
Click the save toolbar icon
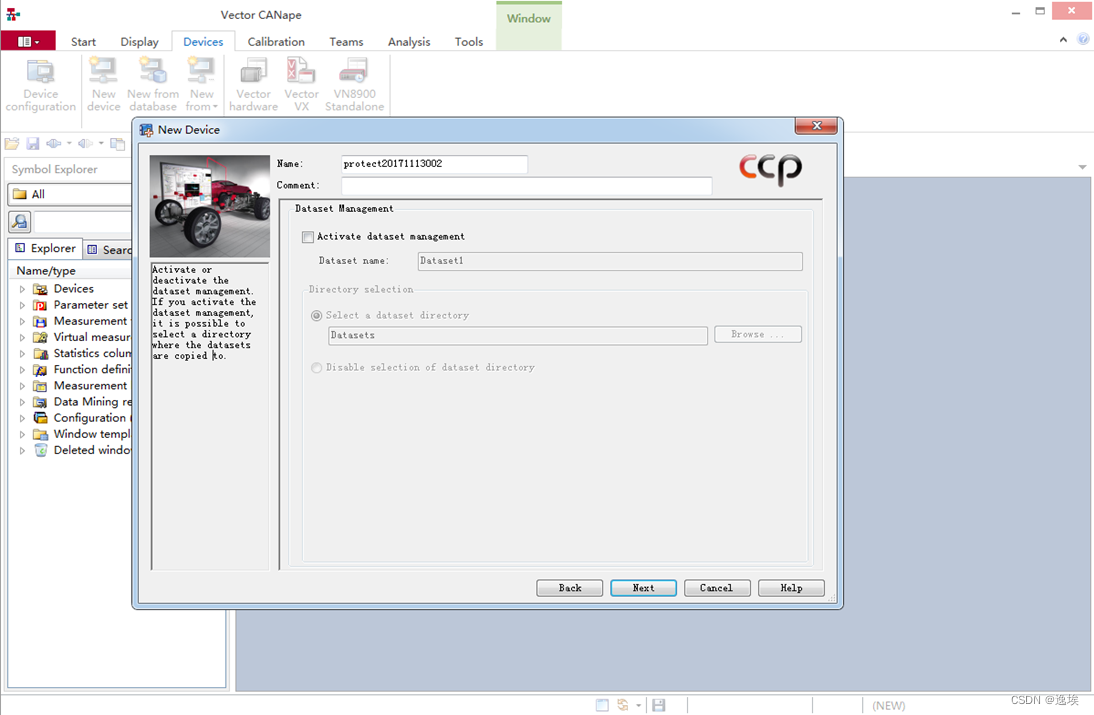(33, 144)
